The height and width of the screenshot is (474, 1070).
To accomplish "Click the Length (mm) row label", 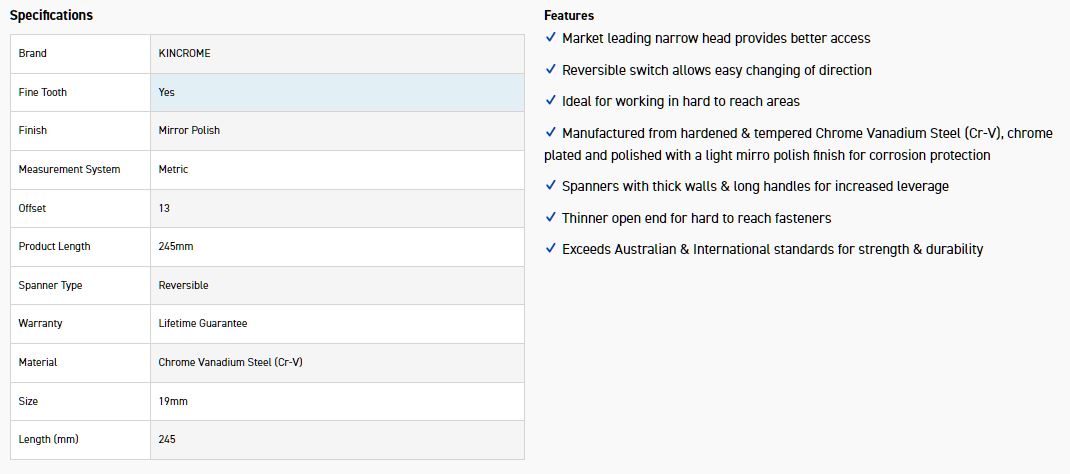I will coord(48,439).
